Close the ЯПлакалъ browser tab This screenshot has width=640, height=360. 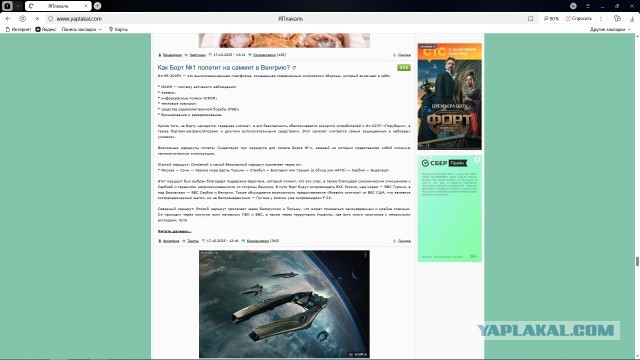pos(86,6)
